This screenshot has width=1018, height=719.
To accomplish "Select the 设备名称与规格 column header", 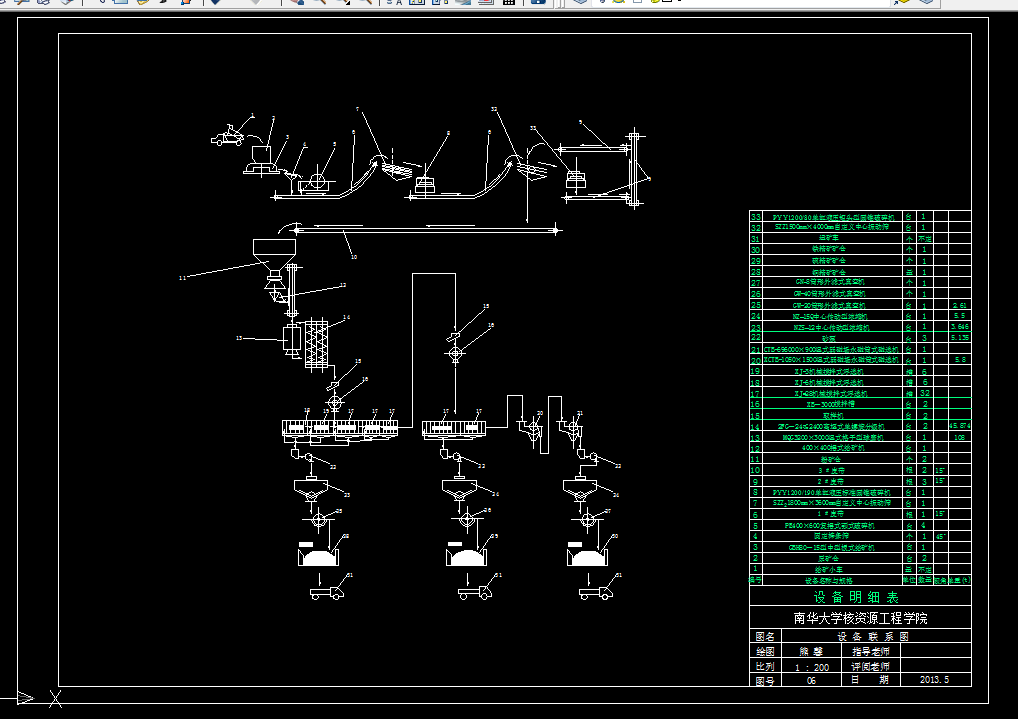I will pyautogui.click(x=828, y=580).
